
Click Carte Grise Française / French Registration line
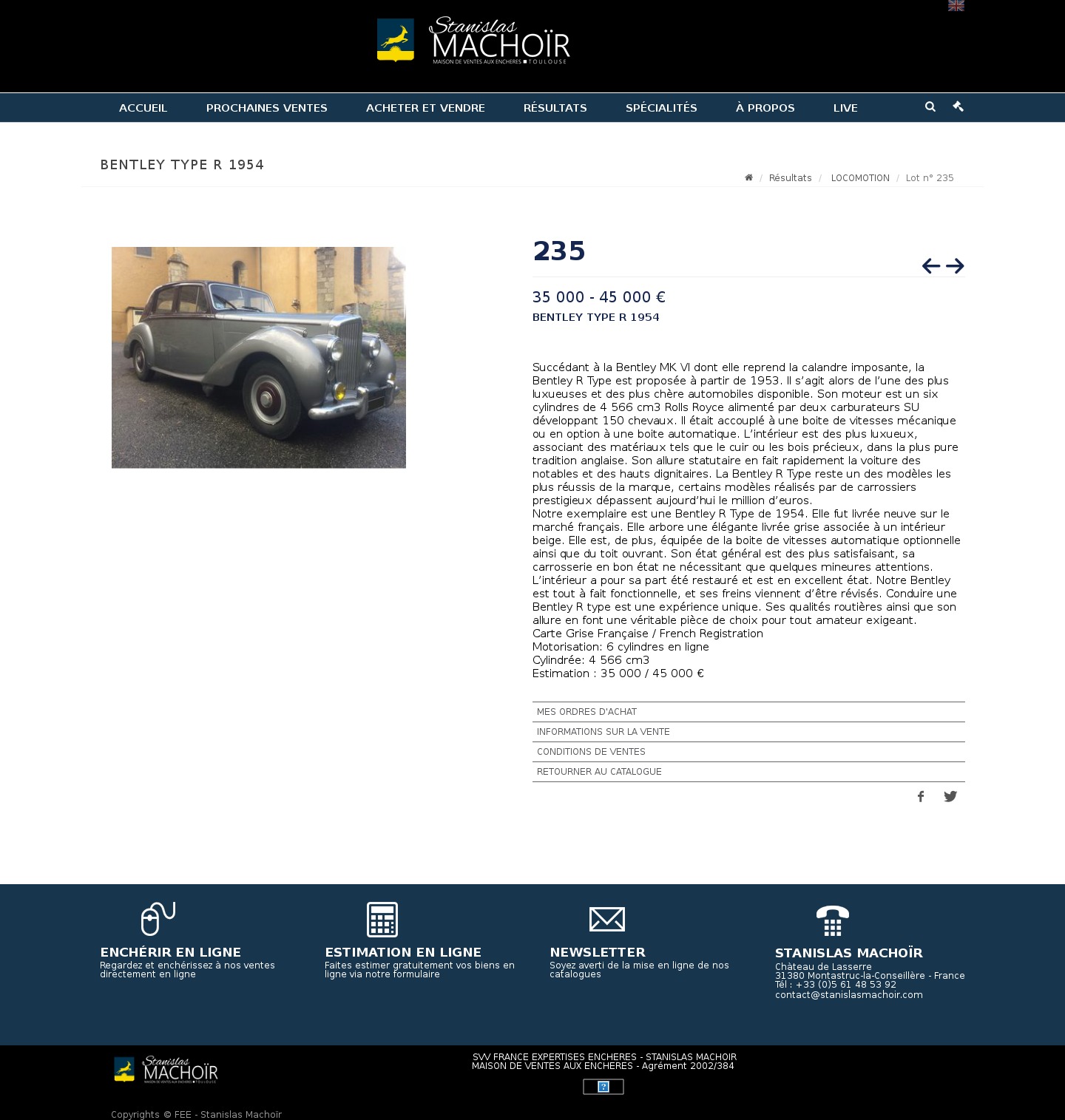[648, 634]
